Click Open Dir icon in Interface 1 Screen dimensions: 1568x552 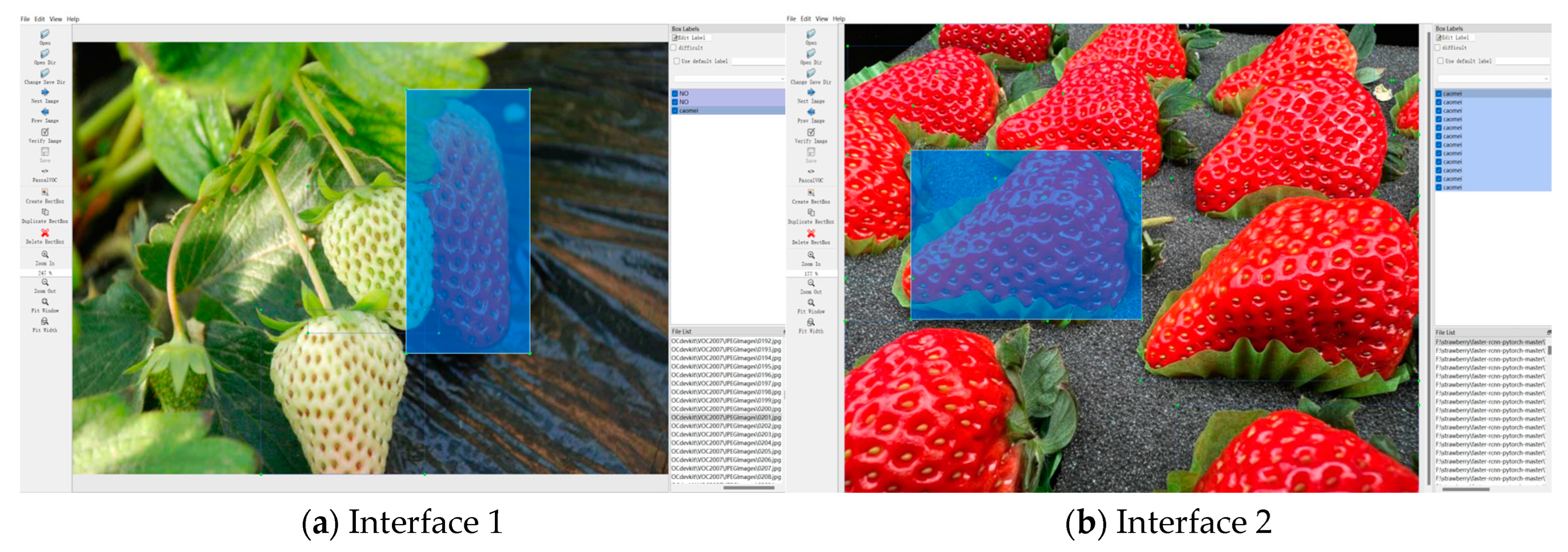coord(45,54)
